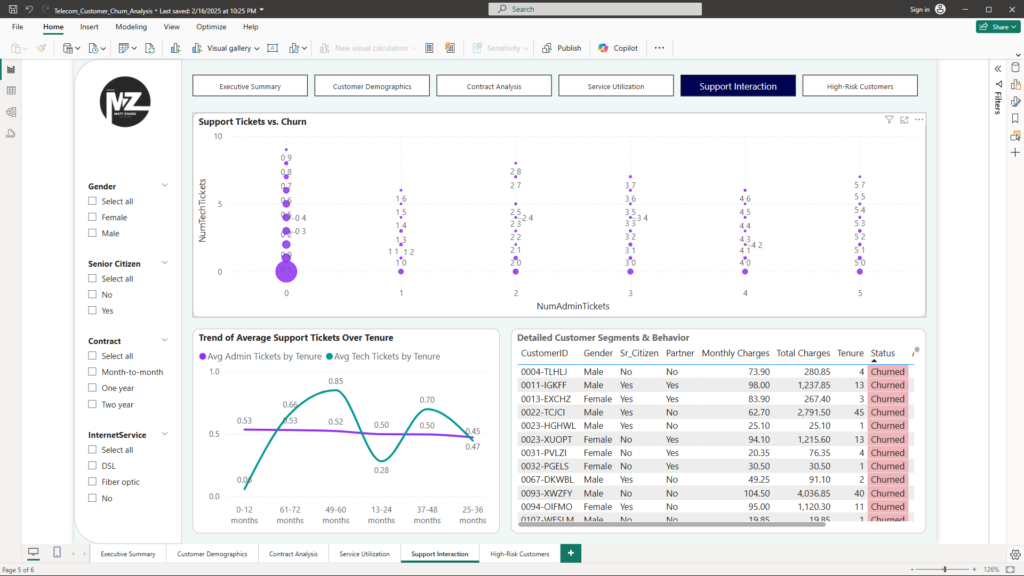Open Model view icon in left sidebar
Image resolution: width=1024 pixels, height=576 pixels.
11,111
